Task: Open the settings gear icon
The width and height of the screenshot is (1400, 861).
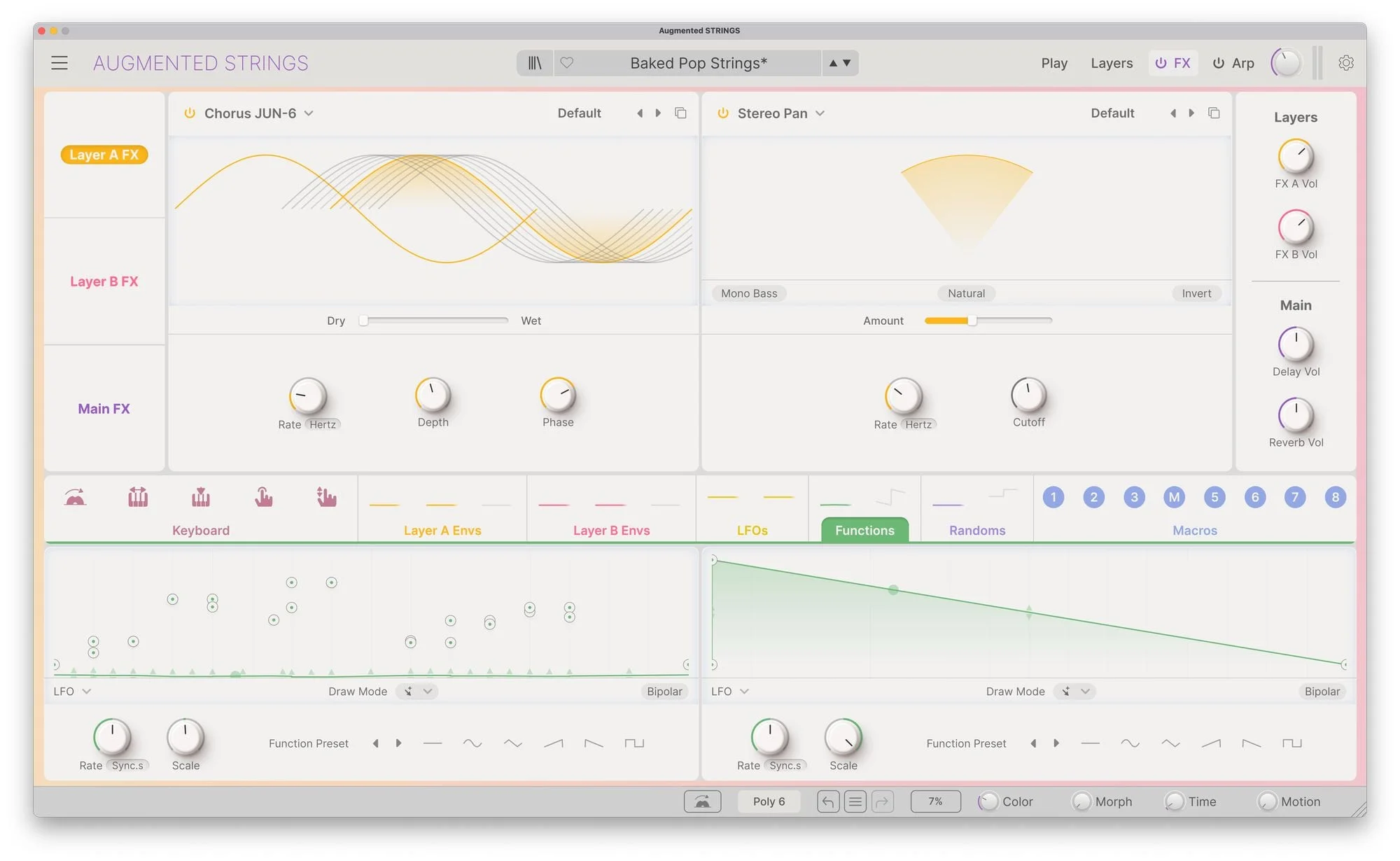Action: coord(1345,63)
